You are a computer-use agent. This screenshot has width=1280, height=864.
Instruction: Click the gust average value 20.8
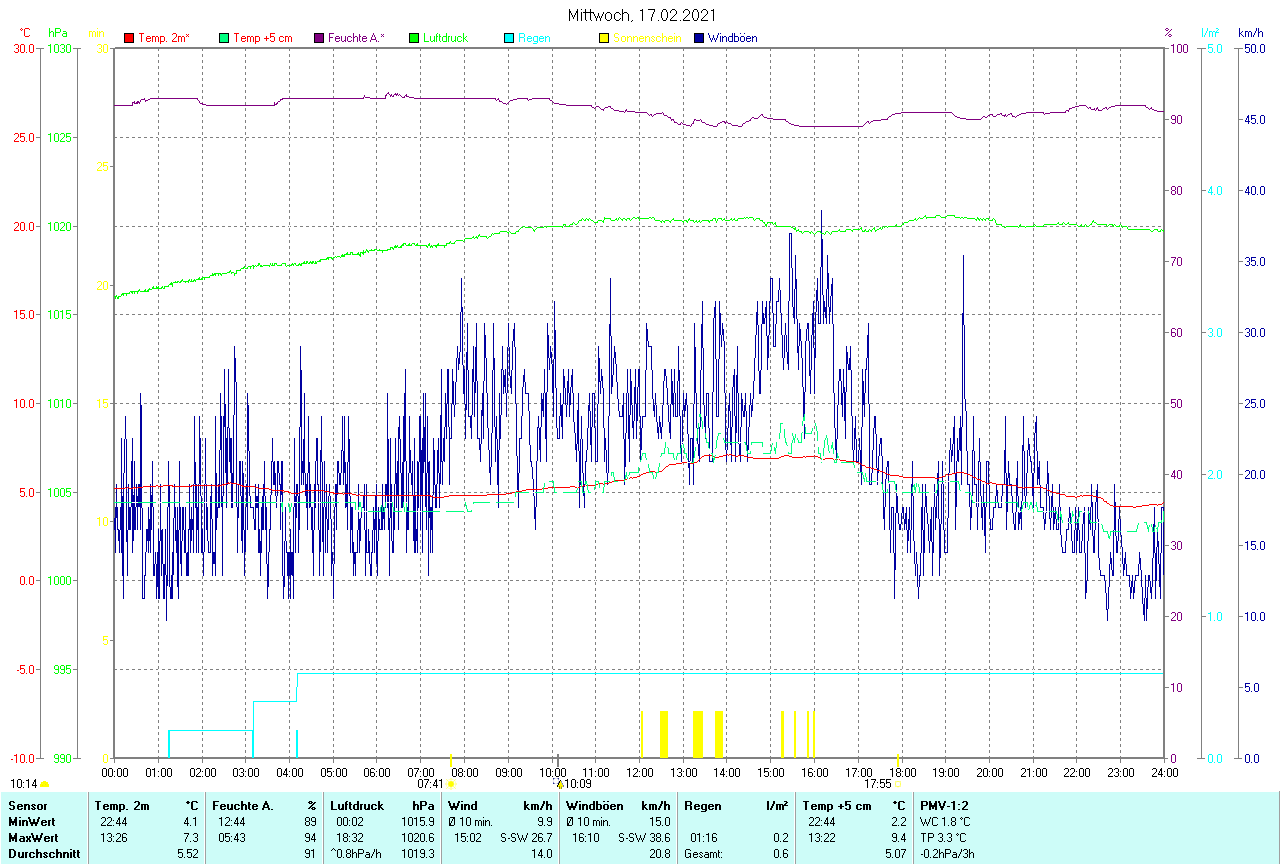pos(659,854)
